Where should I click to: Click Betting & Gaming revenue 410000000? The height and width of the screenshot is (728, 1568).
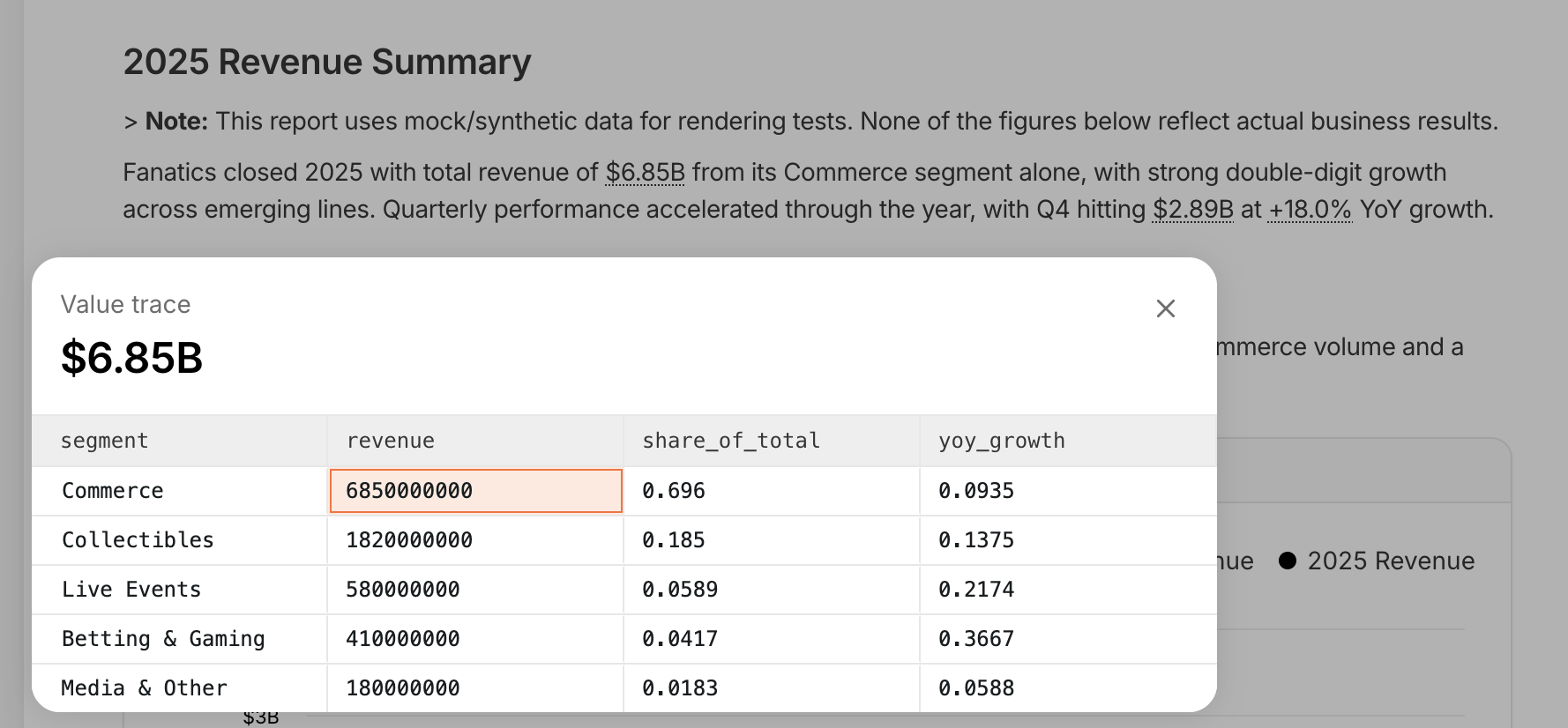click(475, 639)
